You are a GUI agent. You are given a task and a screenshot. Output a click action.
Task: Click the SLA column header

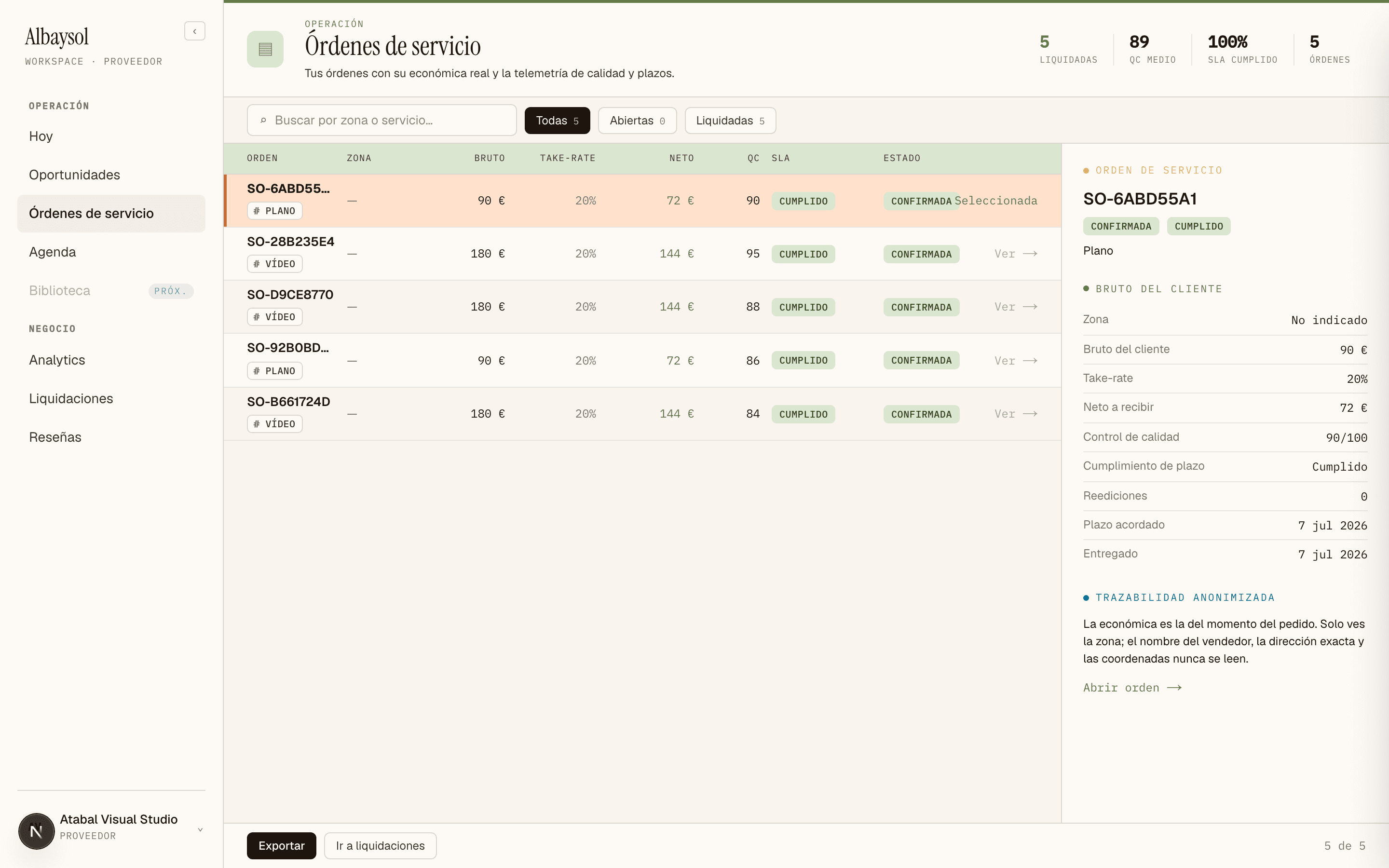pos(781,158)
